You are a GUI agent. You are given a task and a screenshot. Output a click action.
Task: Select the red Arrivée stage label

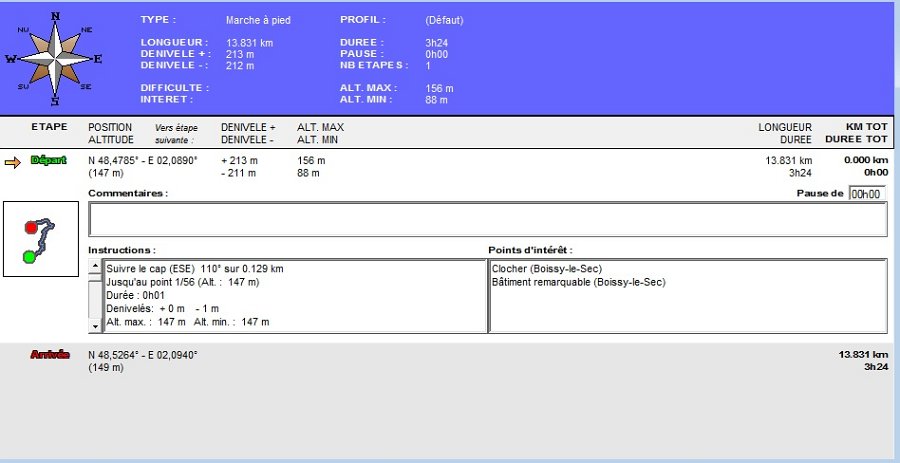[49, 355]
